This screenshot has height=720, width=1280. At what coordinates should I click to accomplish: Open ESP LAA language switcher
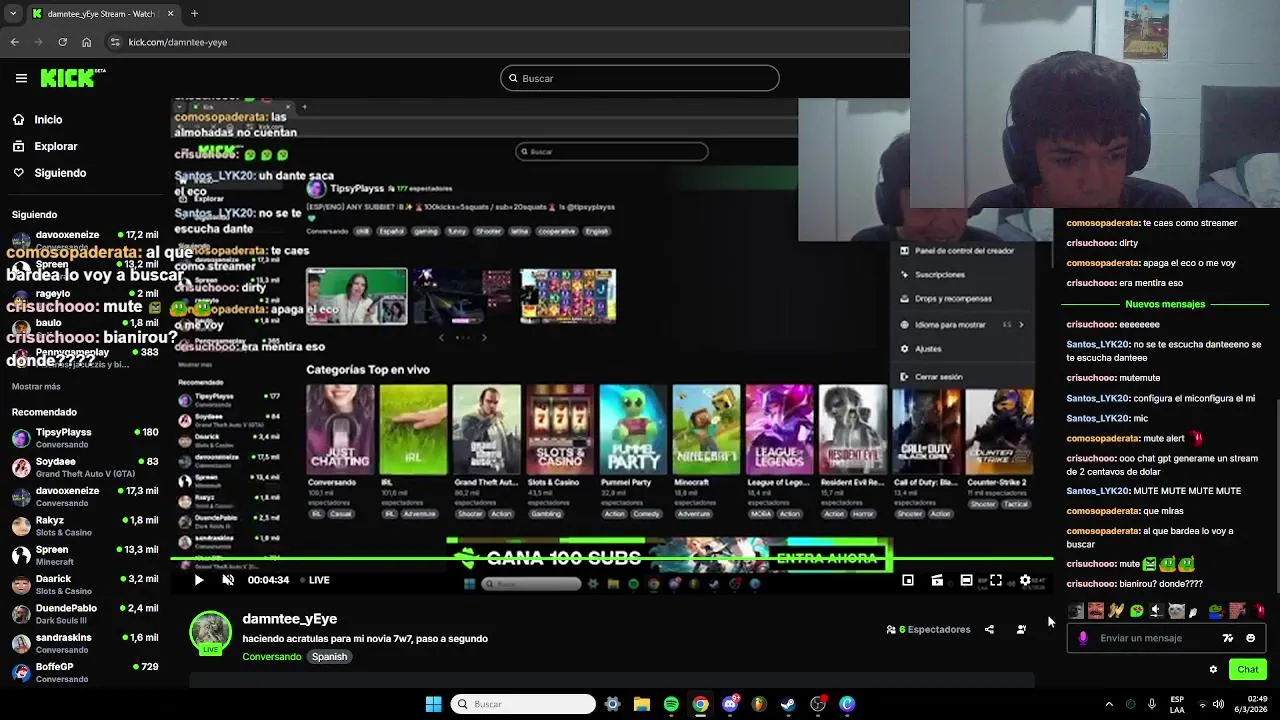click(1177, 704)
